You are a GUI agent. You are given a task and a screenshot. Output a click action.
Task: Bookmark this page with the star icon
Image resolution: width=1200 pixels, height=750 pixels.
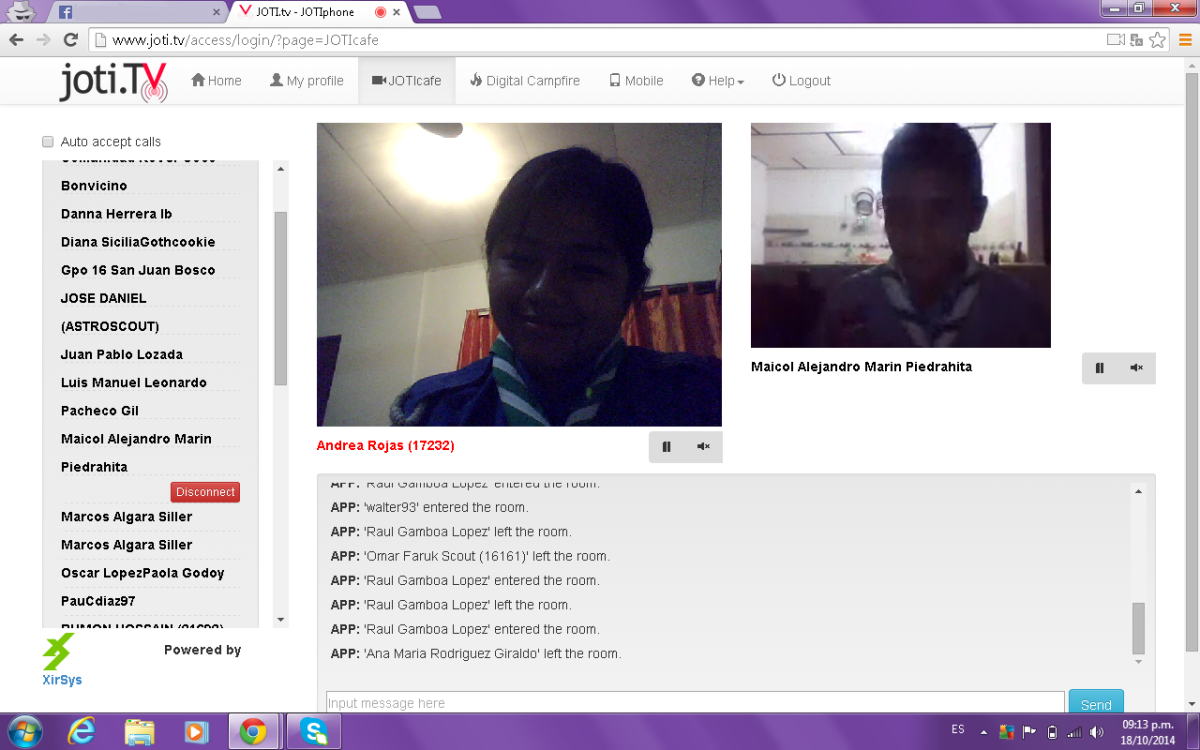click(1157, 40)
